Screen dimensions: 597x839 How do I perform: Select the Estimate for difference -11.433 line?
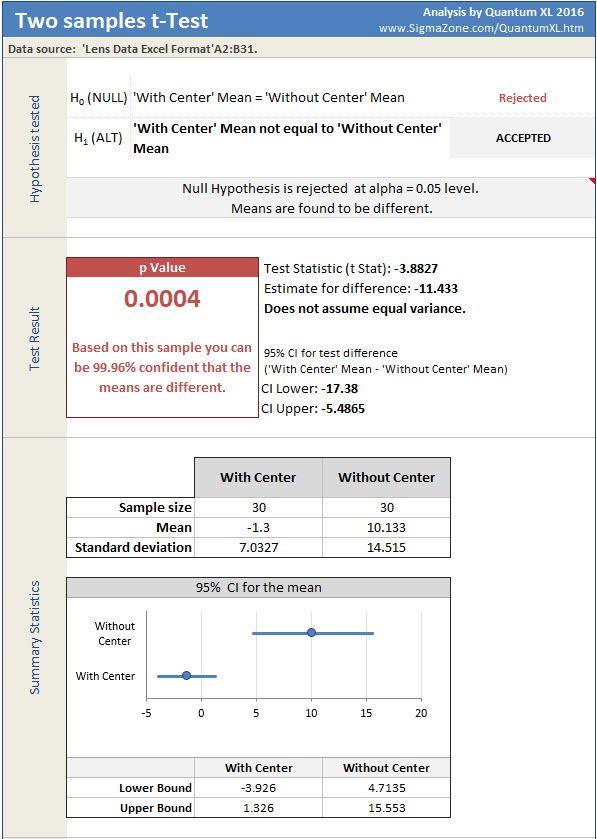point(361,288)
